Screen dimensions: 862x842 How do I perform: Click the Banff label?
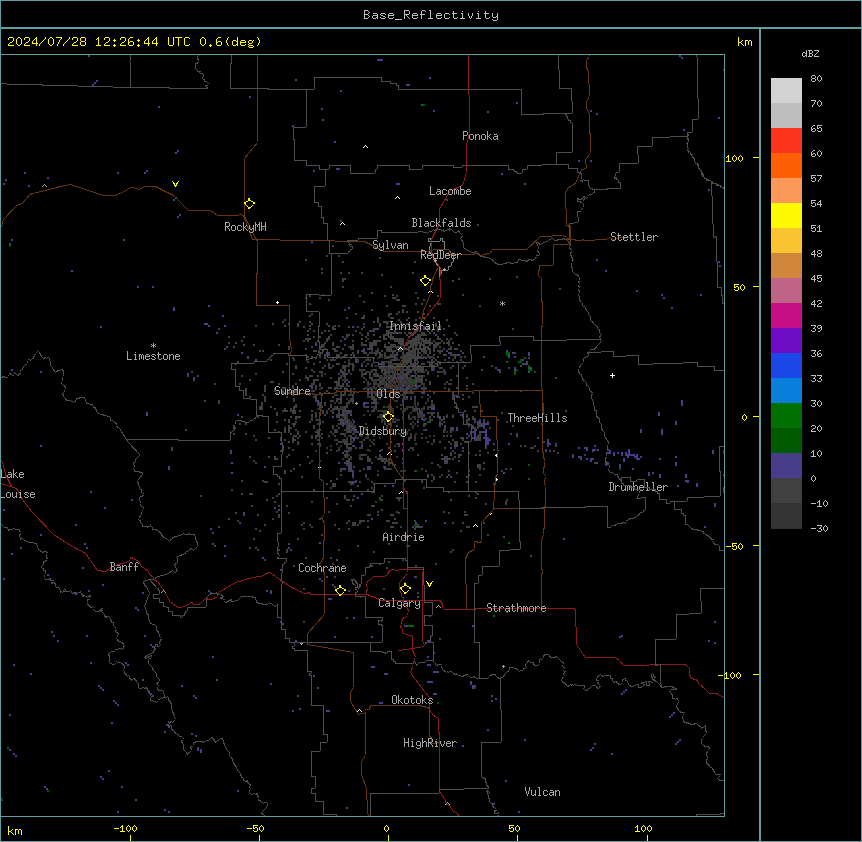[x=124, y=567]
